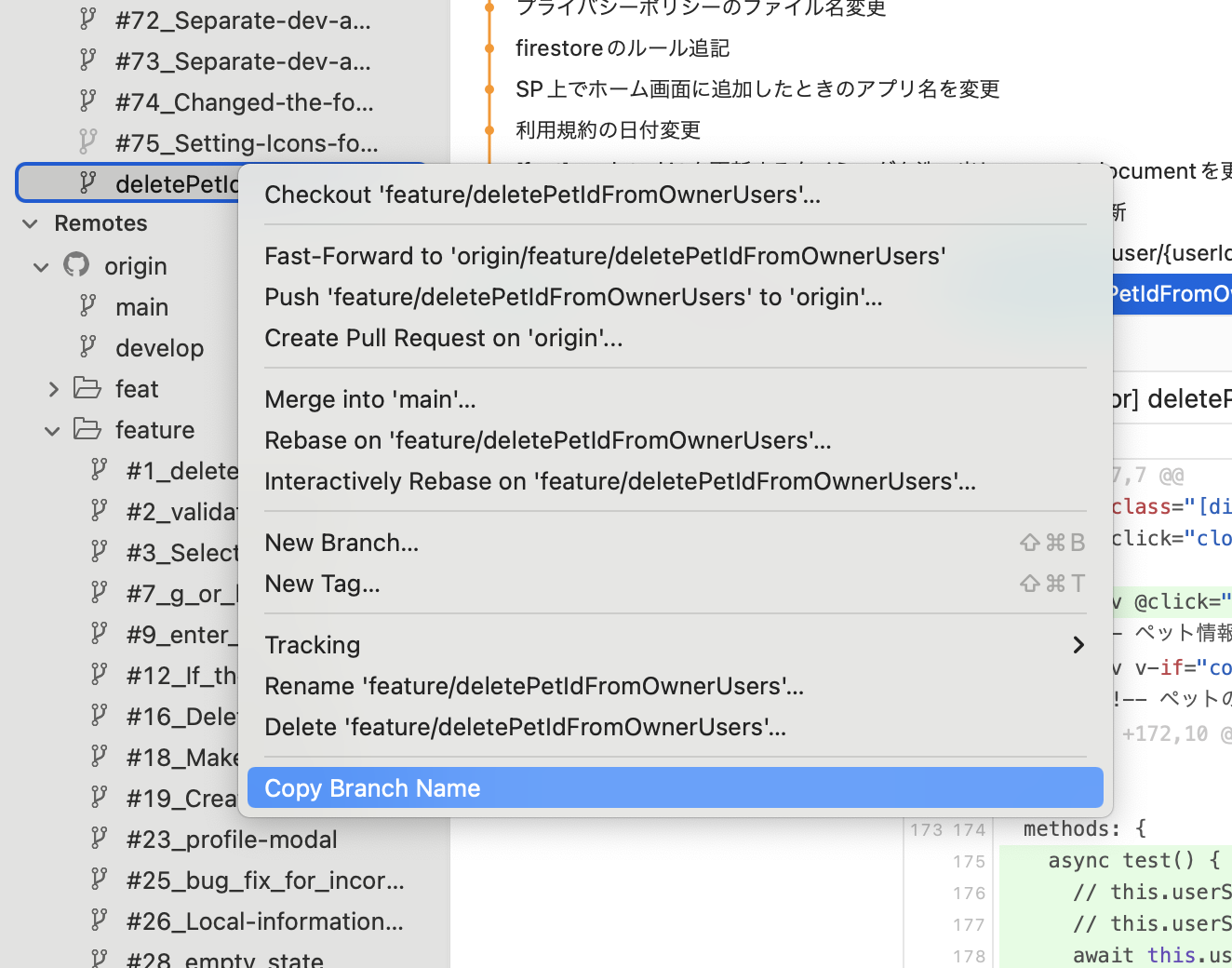Click the folder icon of the feature group
The image size is (1232, 968).
(x=87, y=429)
